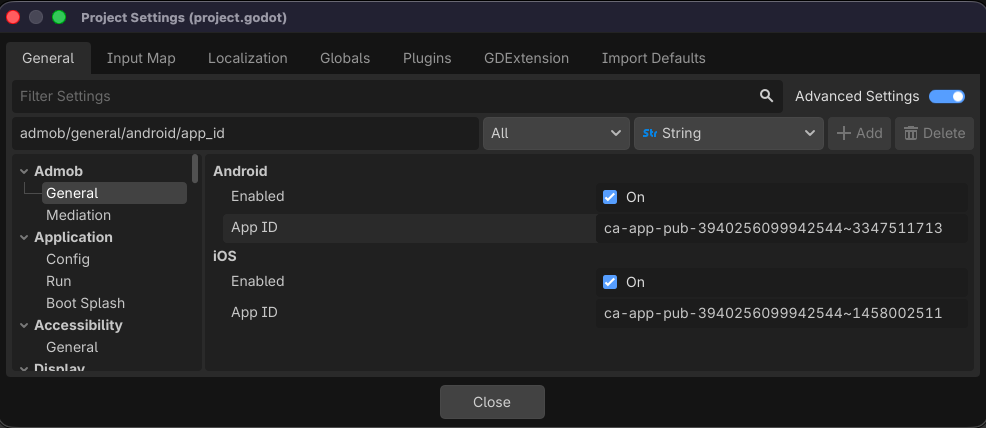Click the Android section header
The height and width of the screenshot is (428, 986).
(240, 171)
